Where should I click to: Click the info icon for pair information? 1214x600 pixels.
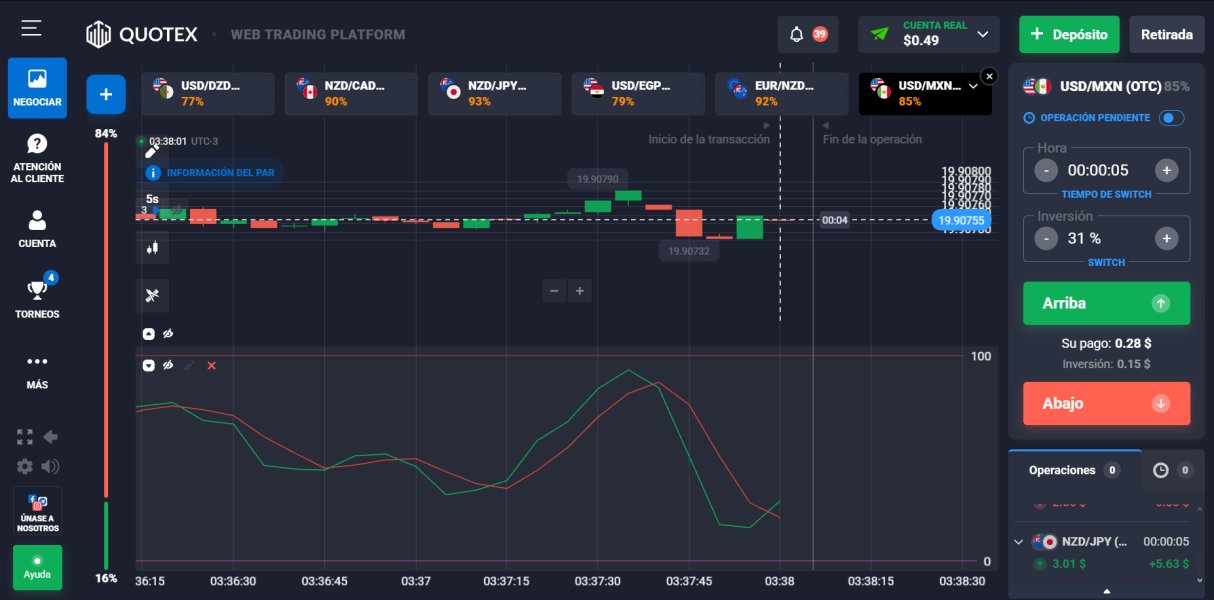click(154, 173)
